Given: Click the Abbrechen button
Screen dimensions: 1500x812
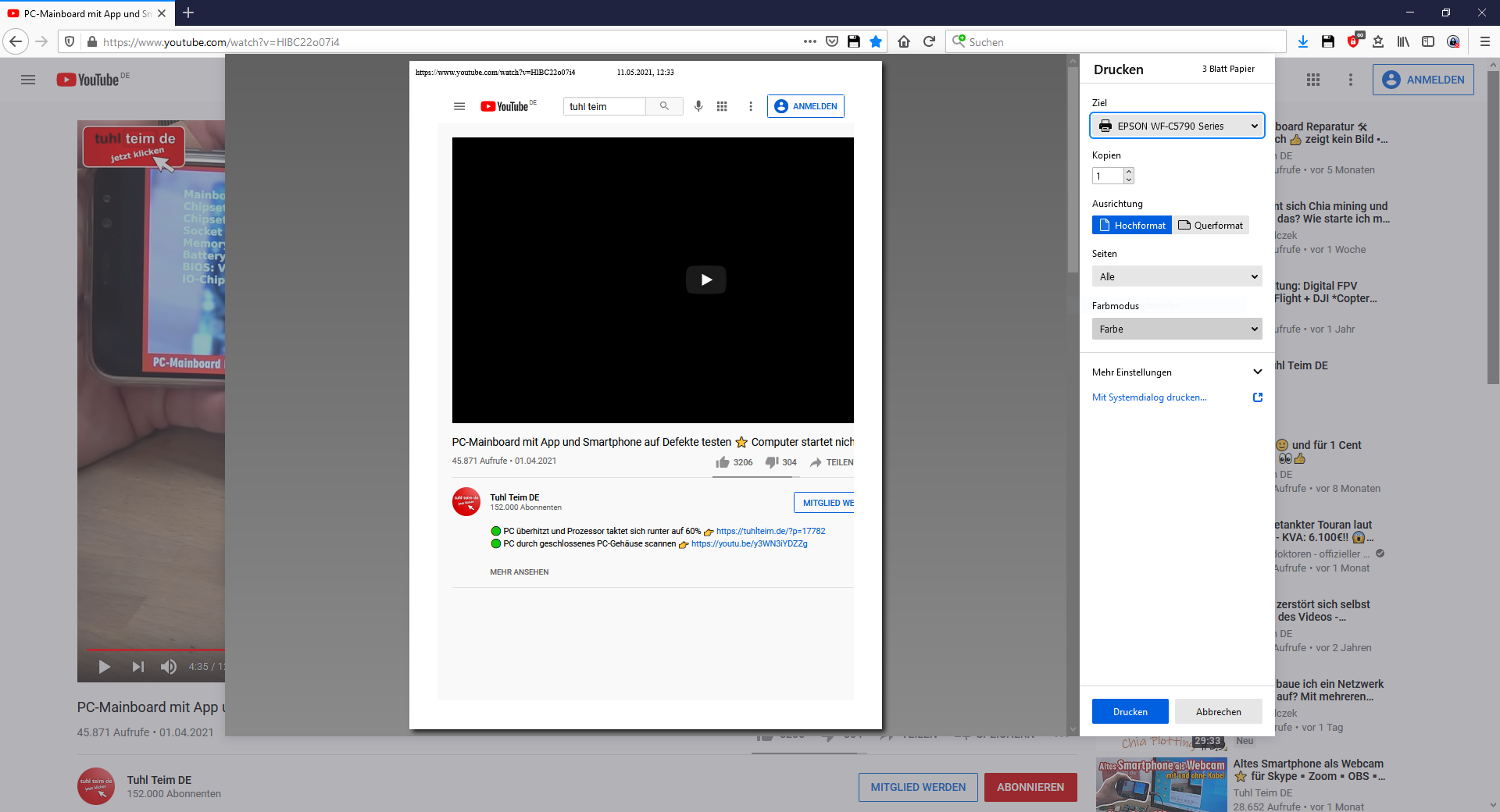Looking at the screenshot, I should (1218, 712).
